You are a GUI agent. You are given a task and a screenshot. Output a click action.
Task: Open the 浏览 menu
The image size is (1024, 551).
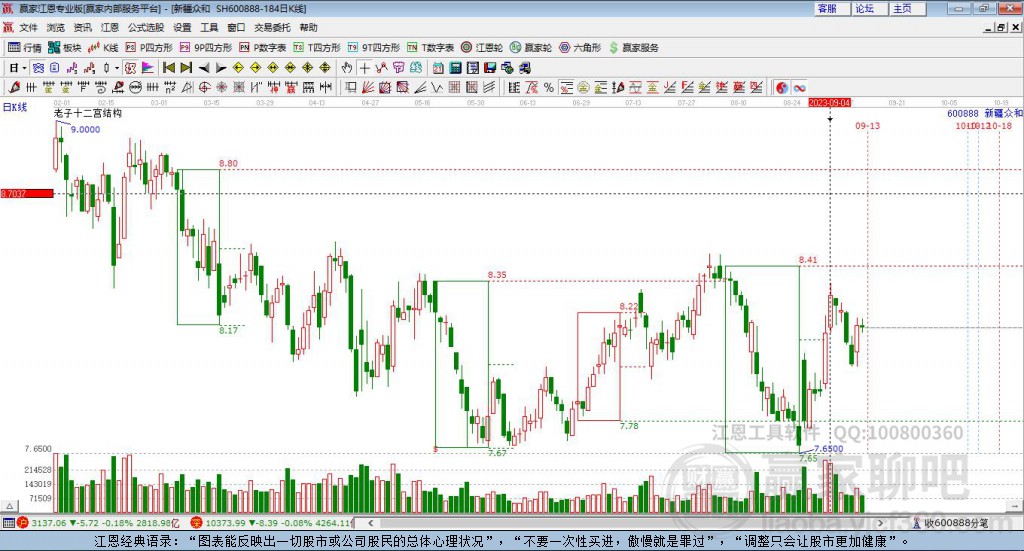56,27
